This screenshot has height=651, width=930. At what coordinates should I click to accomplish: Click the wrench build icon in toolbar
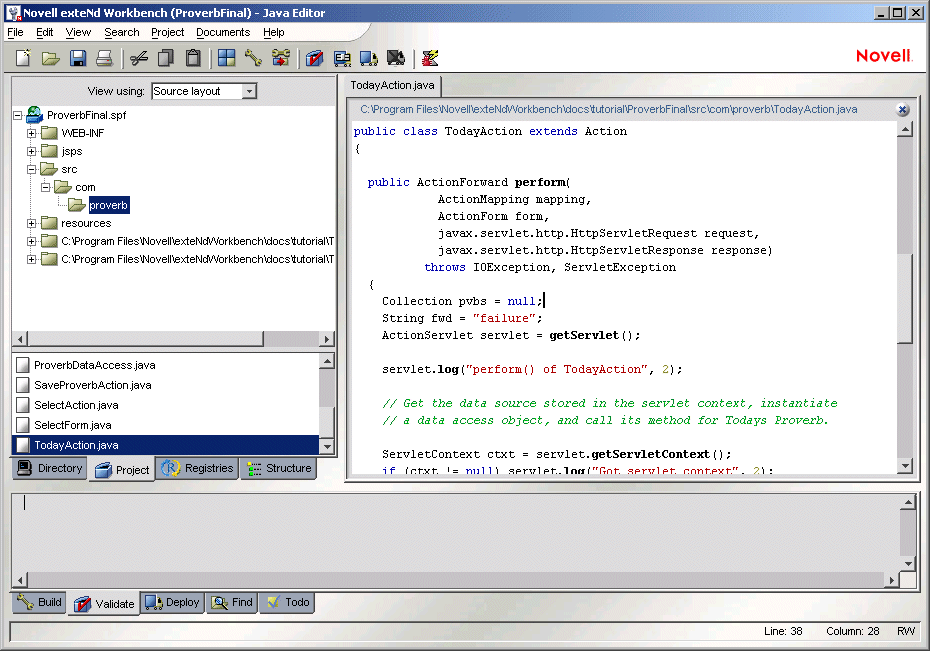pos(253,58)
